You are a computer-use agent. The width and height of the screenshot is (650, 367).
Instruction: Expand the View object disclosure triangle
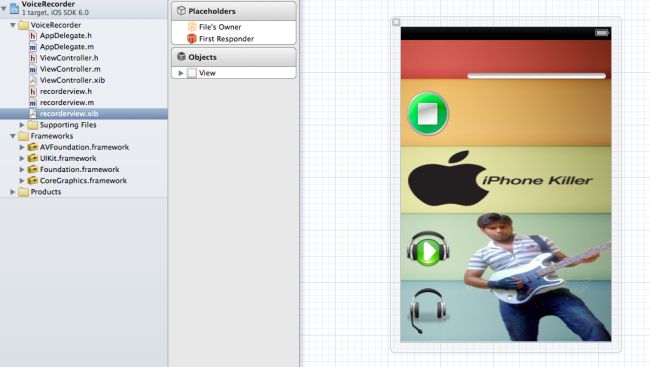point(181,73)
